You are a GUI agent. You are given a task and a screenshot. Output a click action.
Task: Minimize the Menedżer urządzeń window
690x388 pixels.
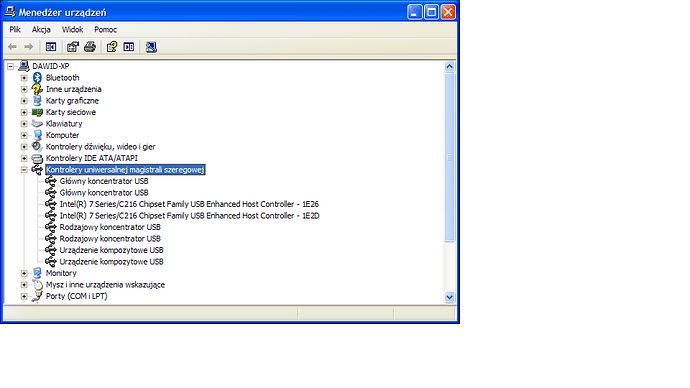[x=415, y=12]
